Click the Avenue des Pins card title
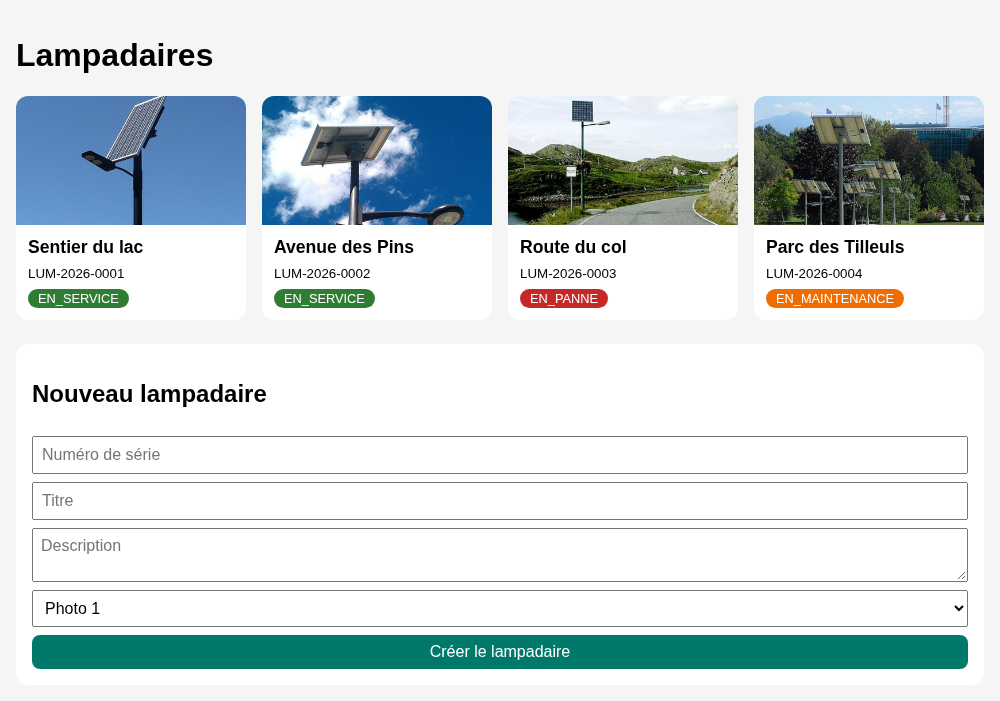The width and height of the screenshot is (1000, 701). [x=344, y=247]
